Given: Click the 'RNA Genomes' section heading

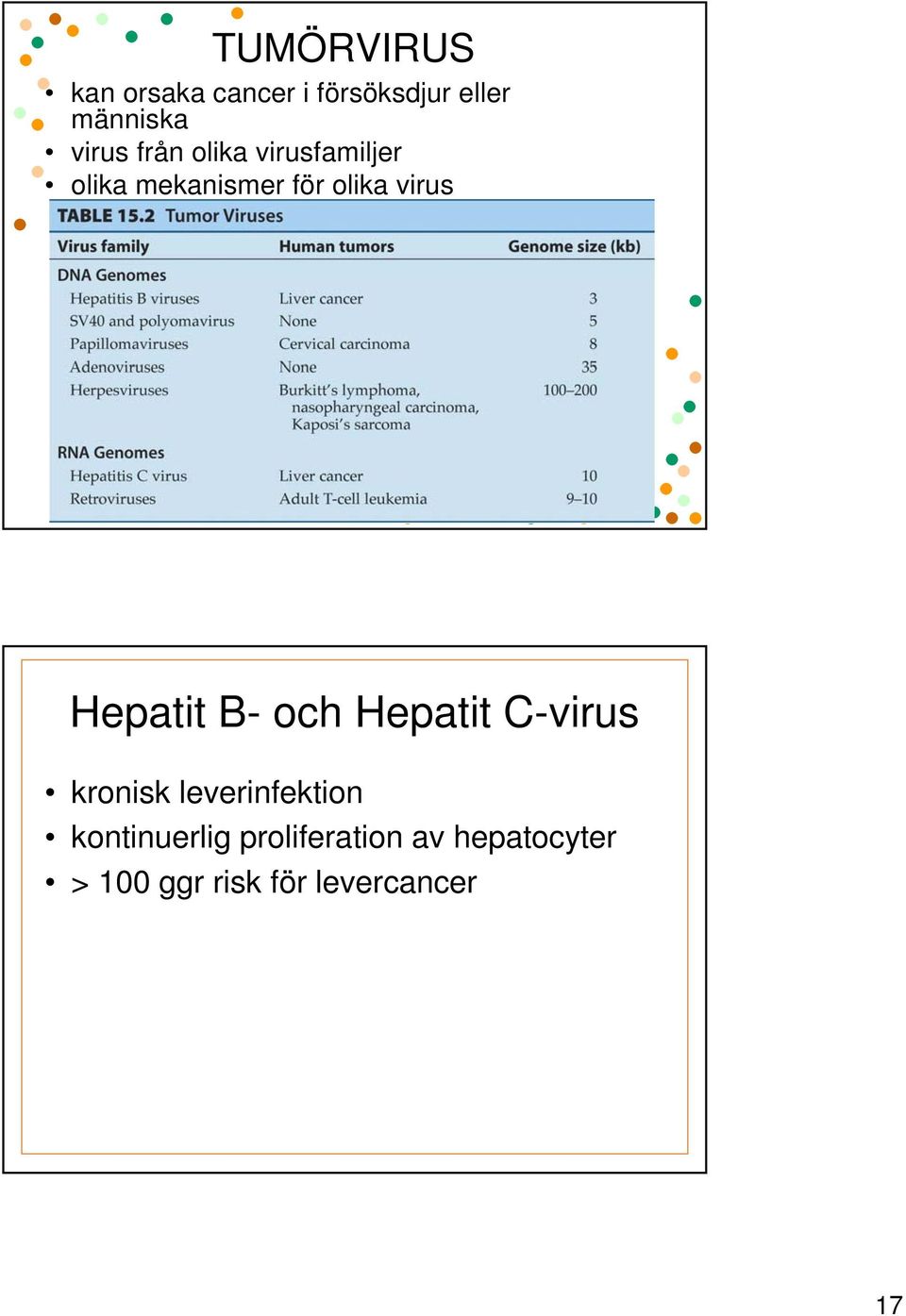Looking at the screenshot, I should [110, 453].
